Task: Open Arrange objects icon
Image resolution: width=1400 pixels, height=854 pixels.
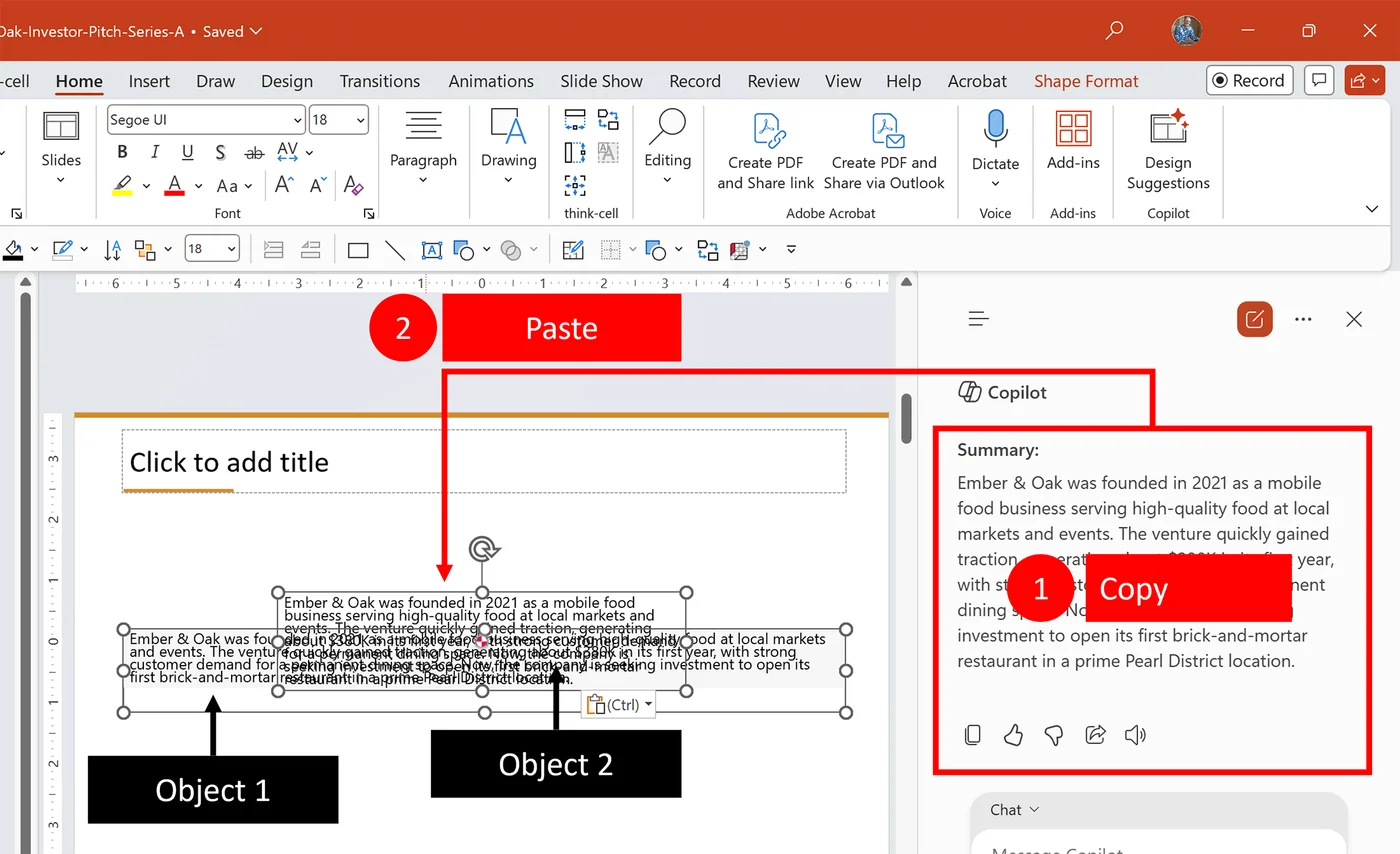Action: pyautogui.click(x=146, y=249)
